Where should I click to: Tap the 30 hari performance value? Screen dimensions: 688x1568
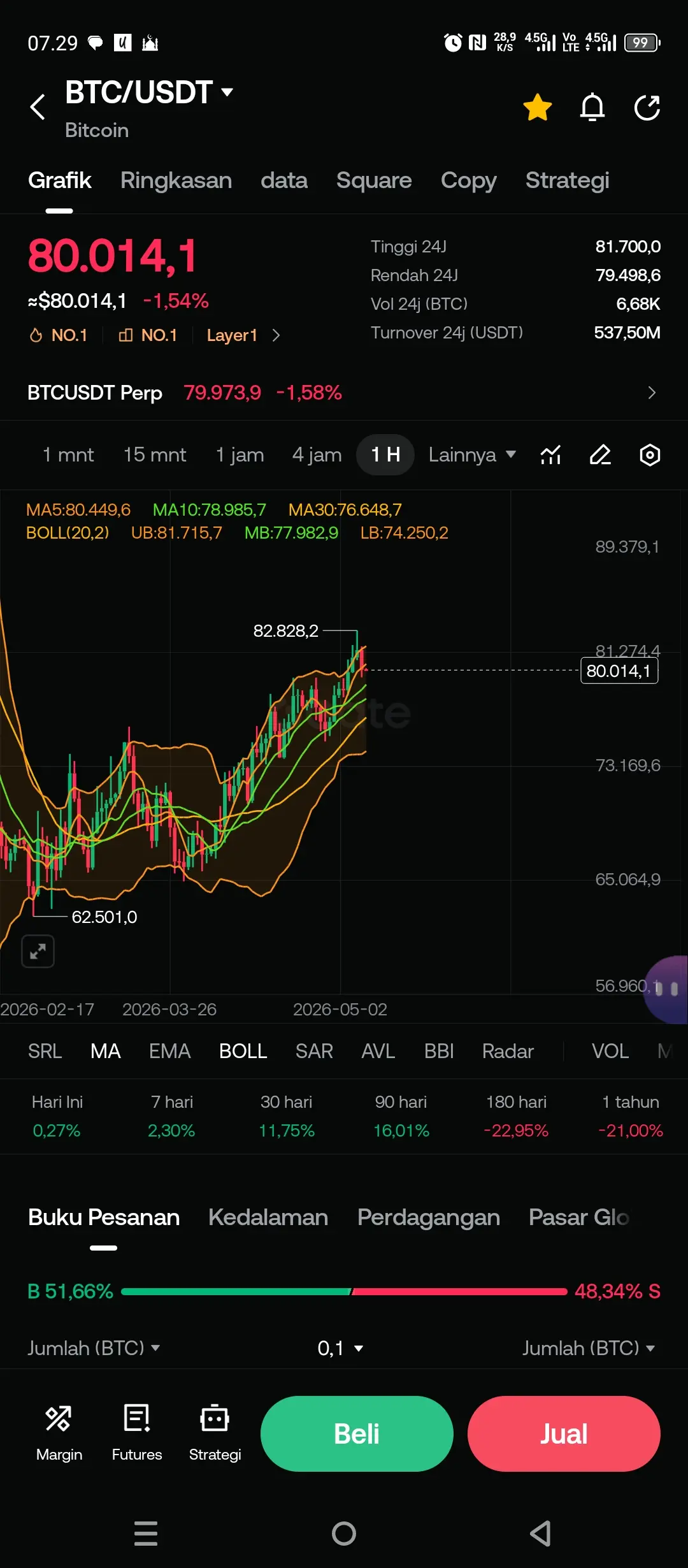tap(287, 1131)
